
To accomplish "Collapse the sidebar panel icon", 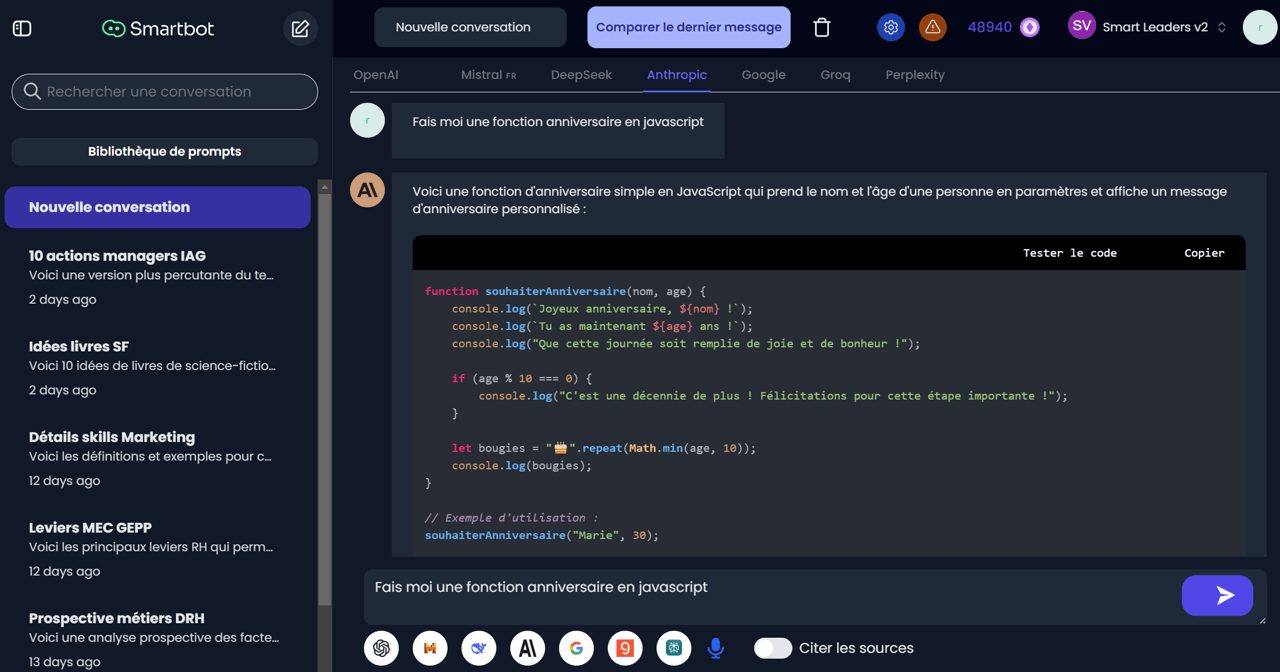I will [x=22, y=29].
